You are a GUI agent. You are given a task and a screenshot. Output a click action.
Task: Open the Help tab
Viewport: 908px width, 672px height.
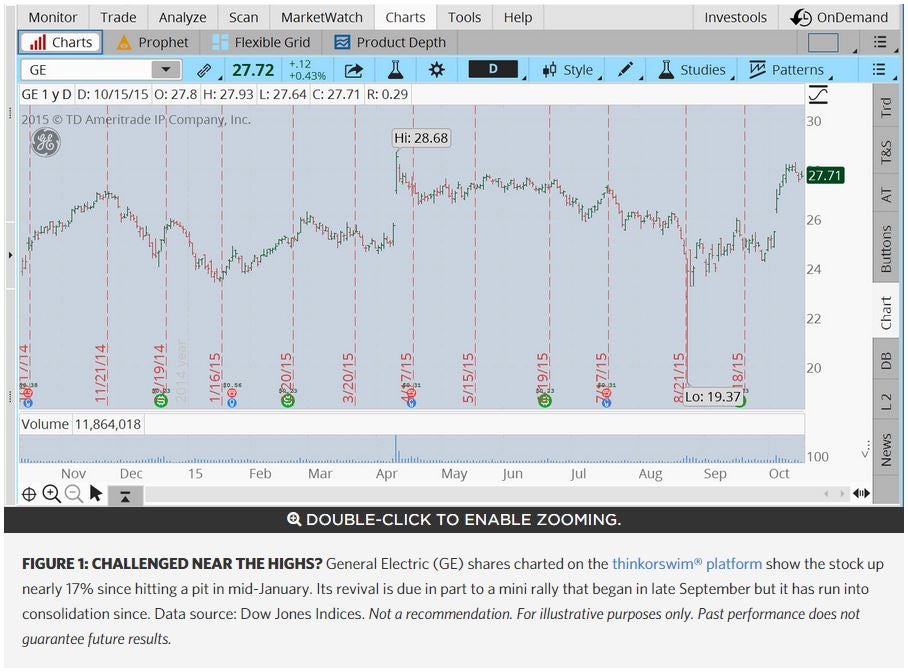coord(518,17)
